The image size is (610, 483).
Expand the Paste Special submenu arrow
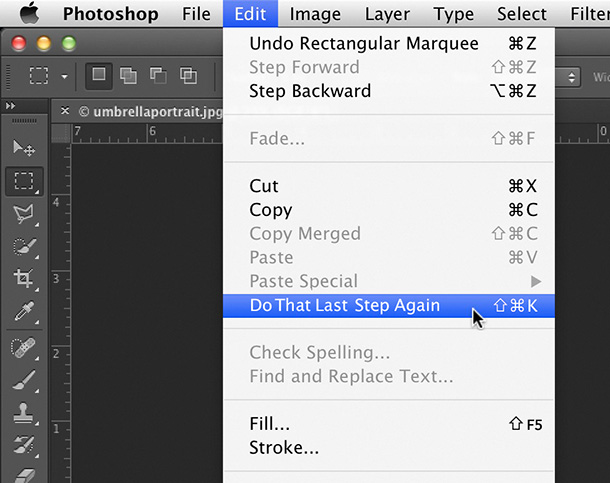pos(536,281)
